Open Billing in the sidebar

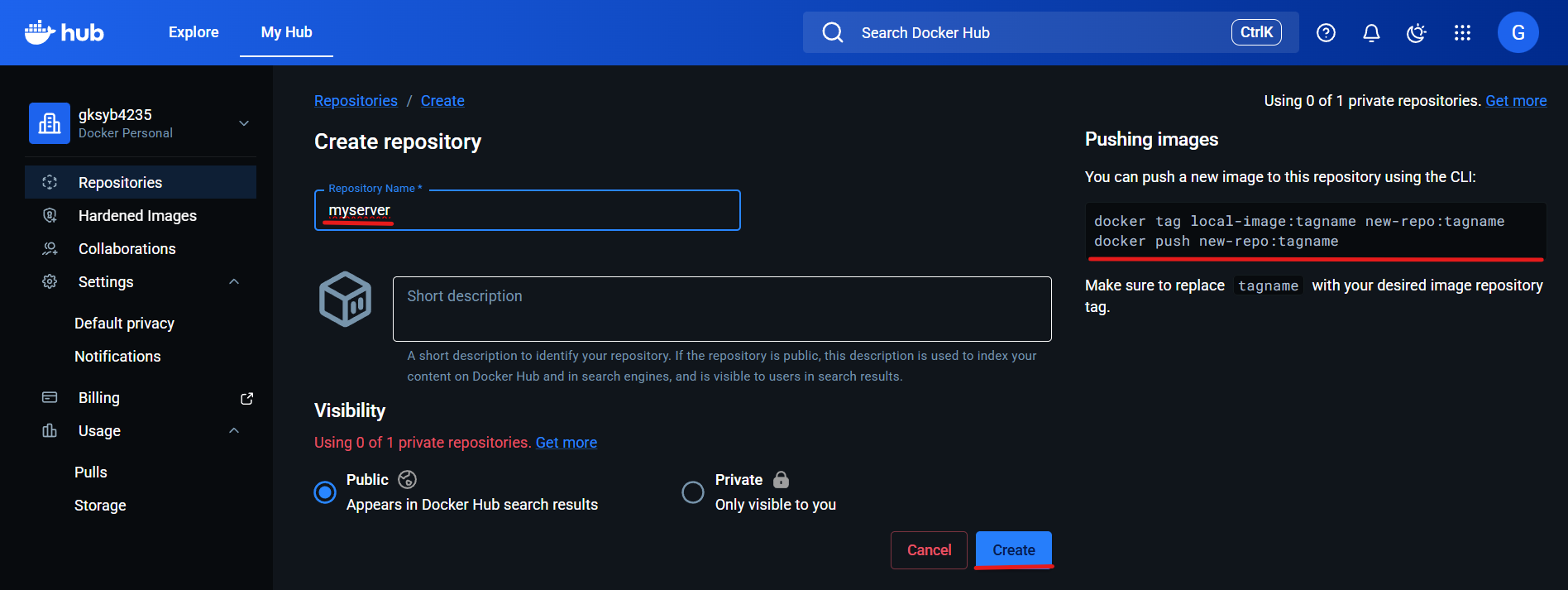[x=141, y=397]
